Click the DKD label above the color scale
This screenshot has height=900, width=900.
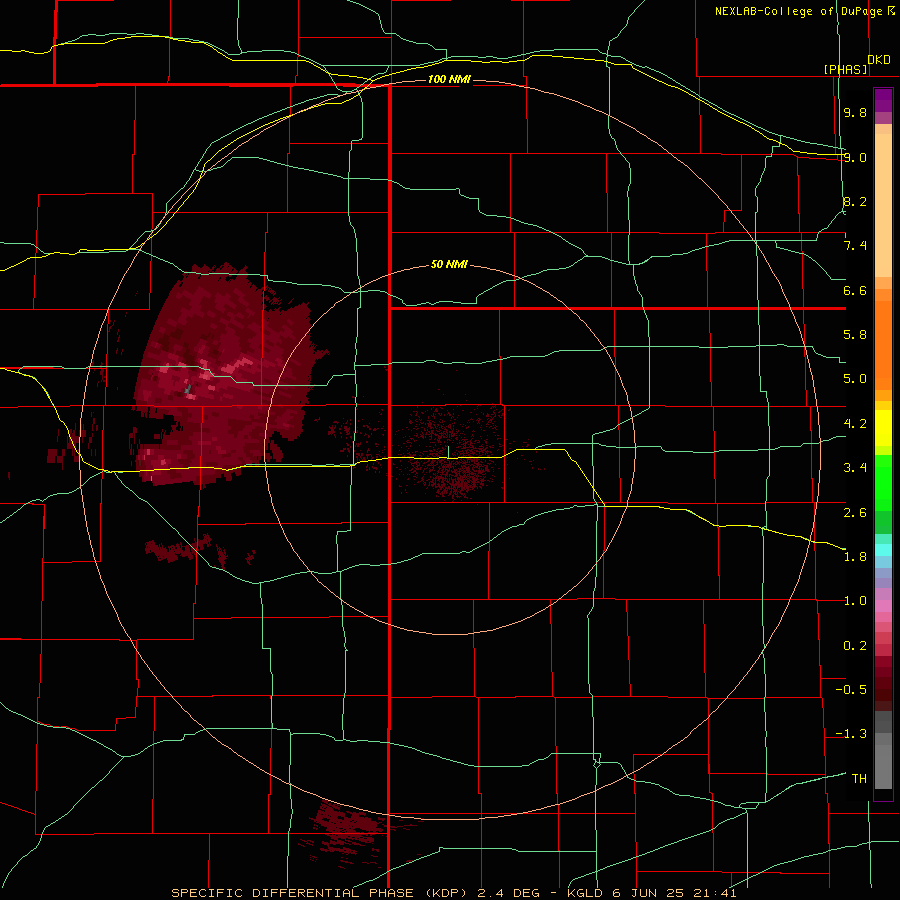tap(879, 60)
